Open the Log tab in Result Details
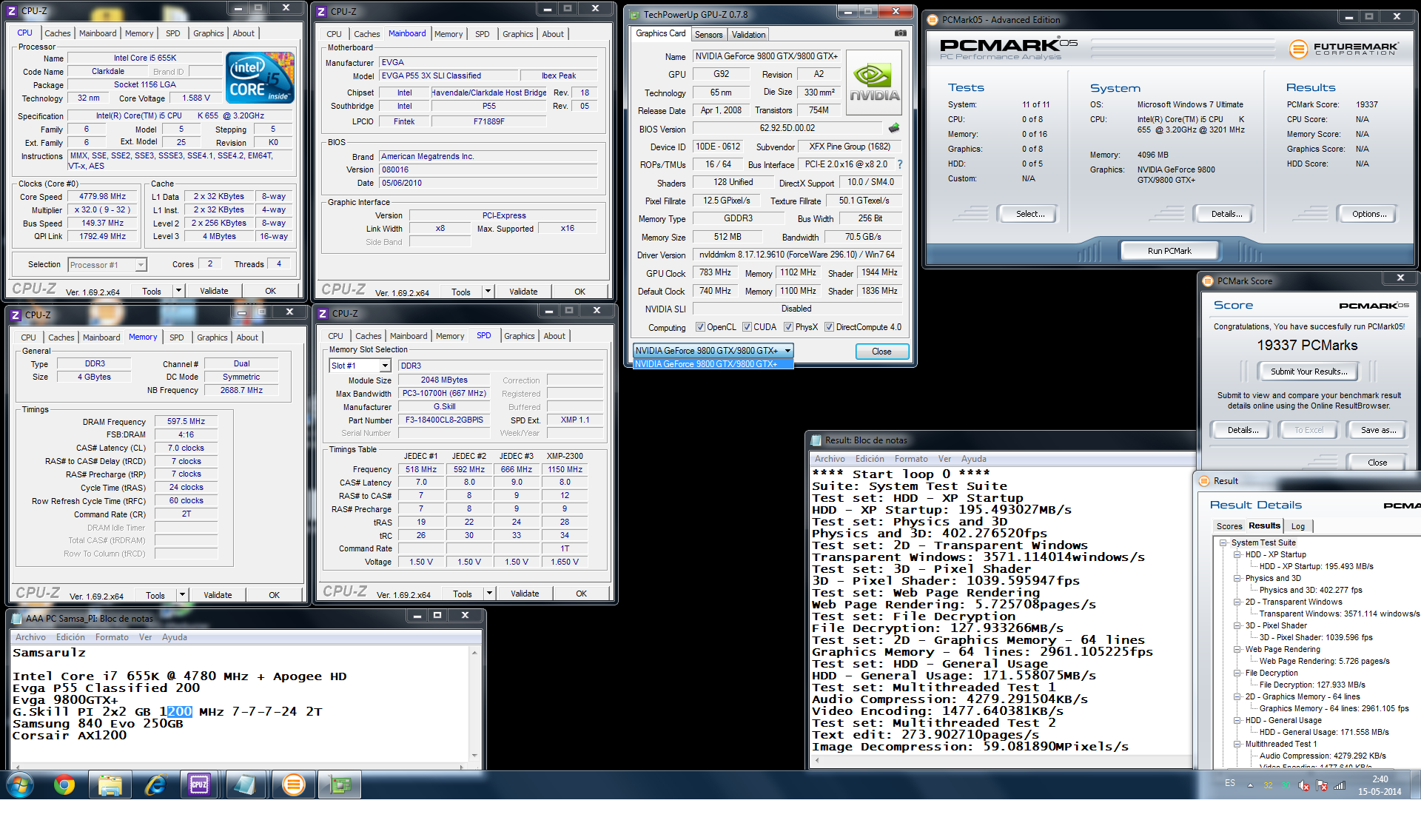Viewport: 1421px width, 840px height. pos(1298,526)
